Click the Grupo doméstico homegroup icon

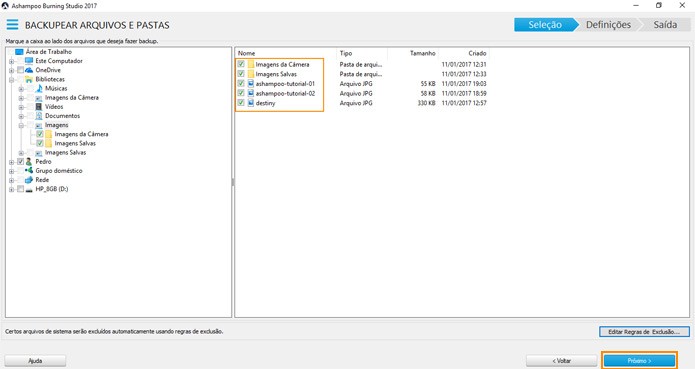click(x=29, y=171)
